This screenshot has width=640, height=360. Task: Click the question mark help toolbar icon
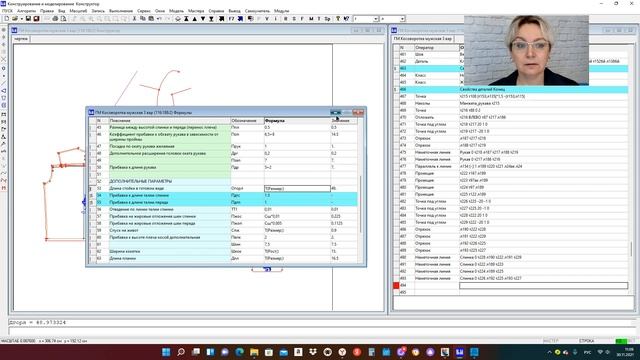click(x=338, y=19)
